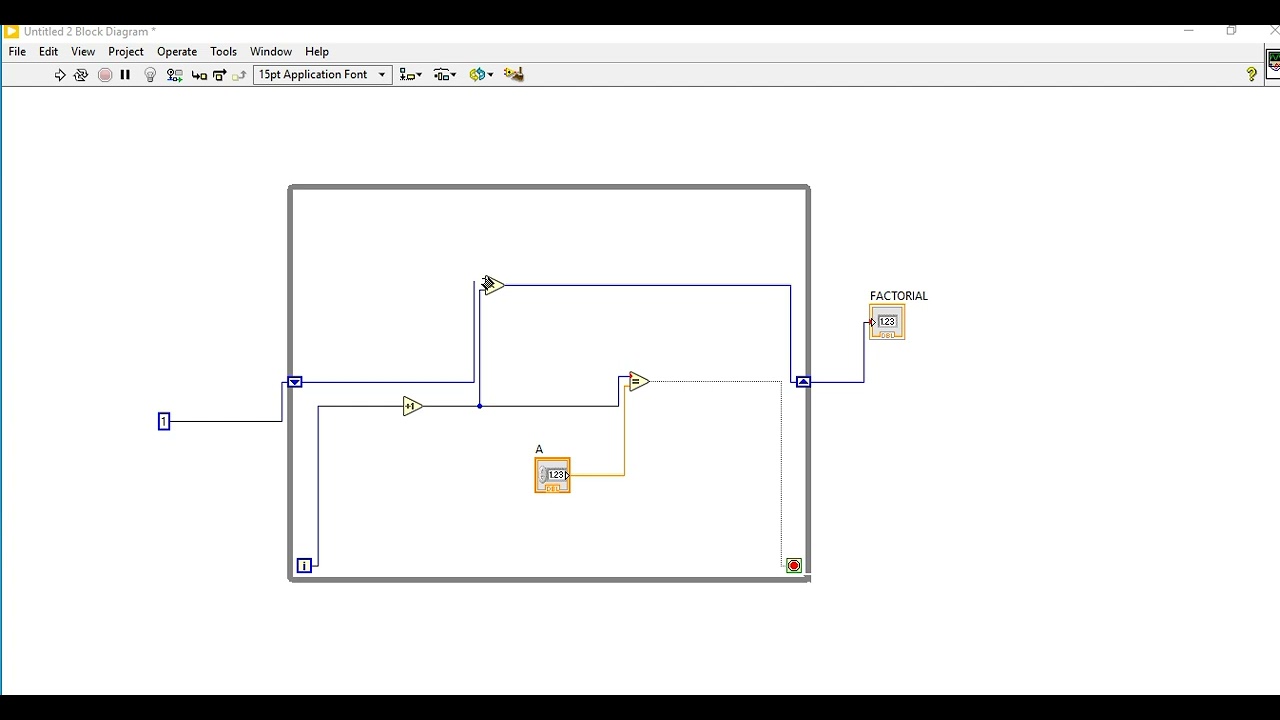Click the numeric constant 1

[164, 422]
